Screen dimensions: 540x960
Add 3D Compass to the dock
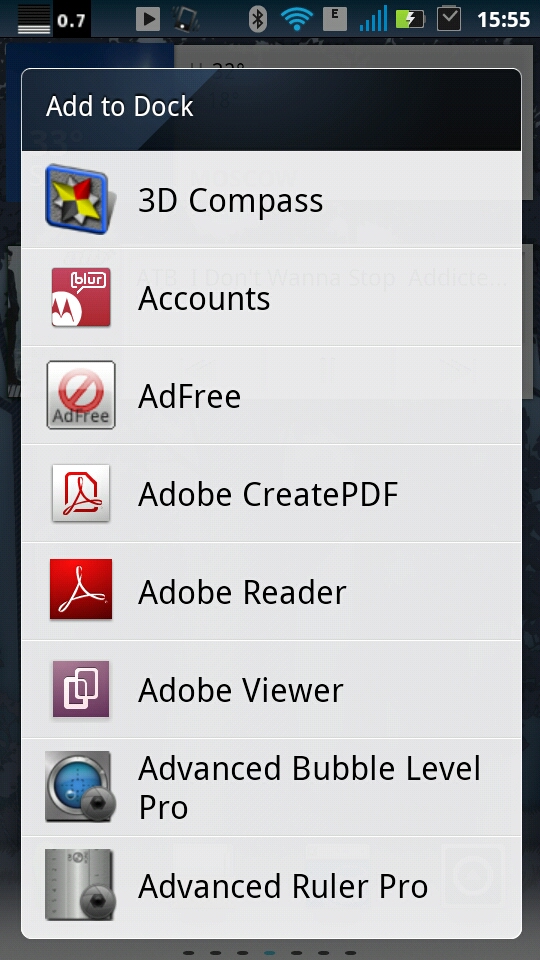271,199
